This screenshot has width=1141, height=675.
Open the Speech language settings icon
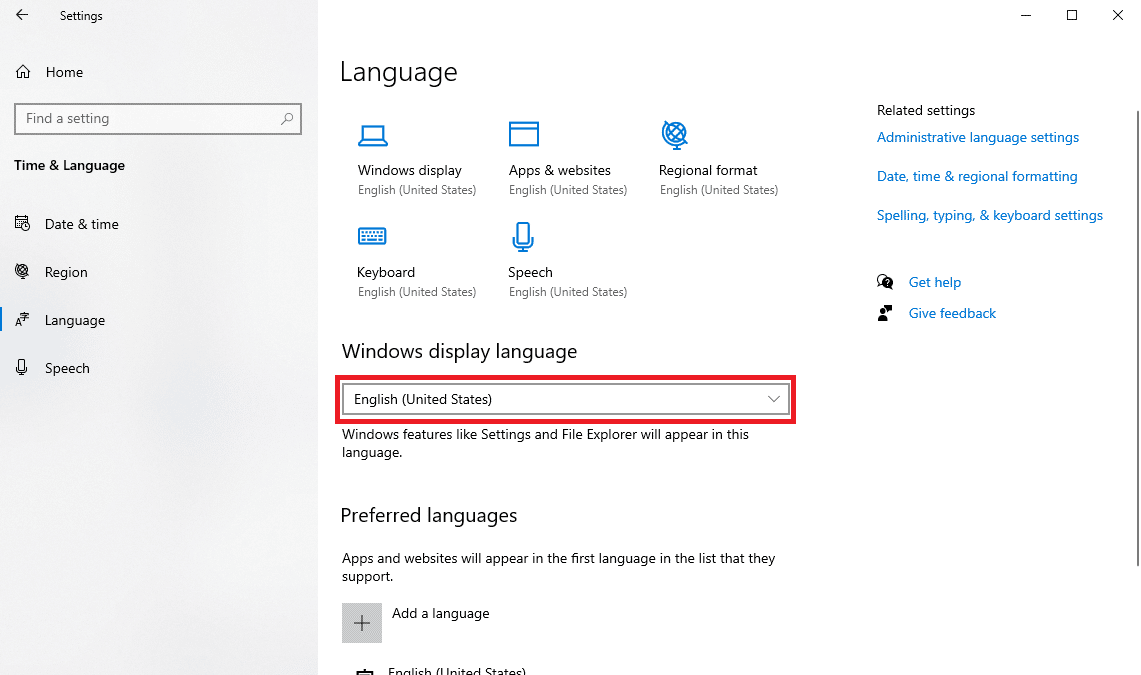tap(523, 236)
